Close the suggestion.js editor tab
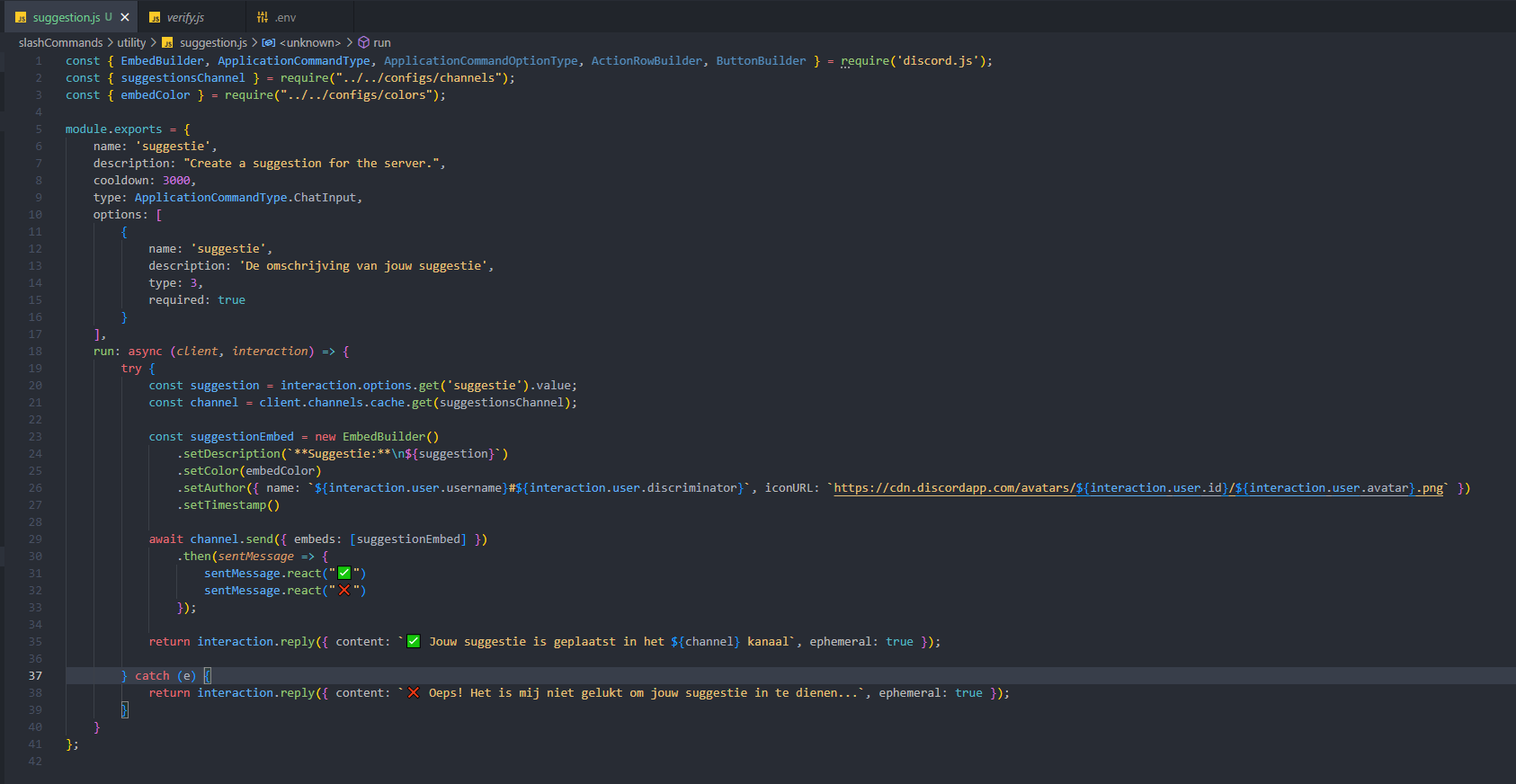 tap(125, 17)
